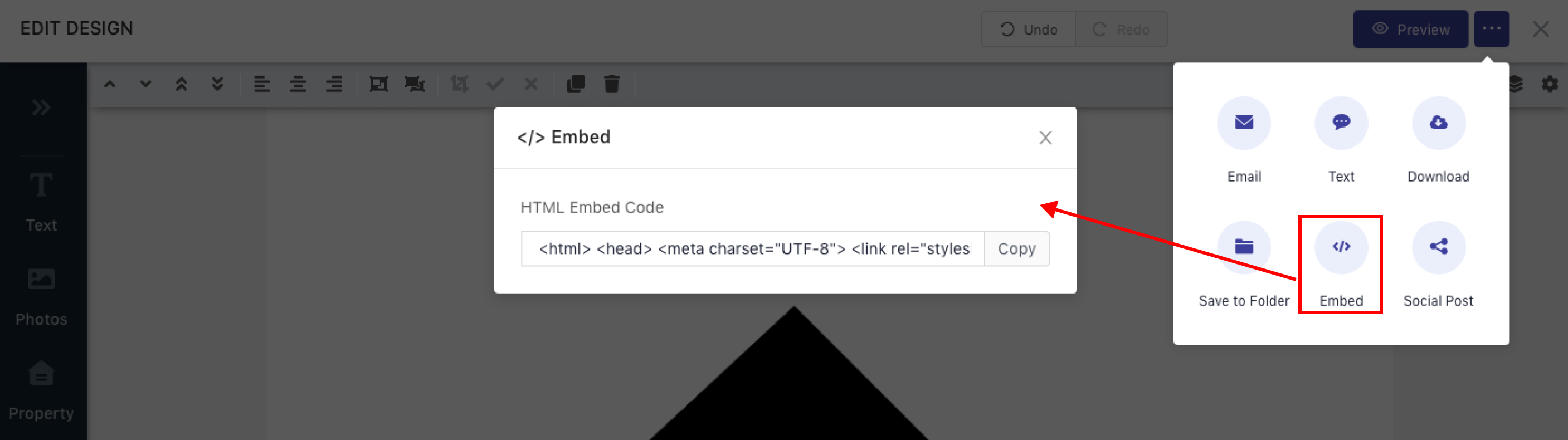1568x440 pixels.
Task: Click the Download cloud icon
Action: (1438, 123)
